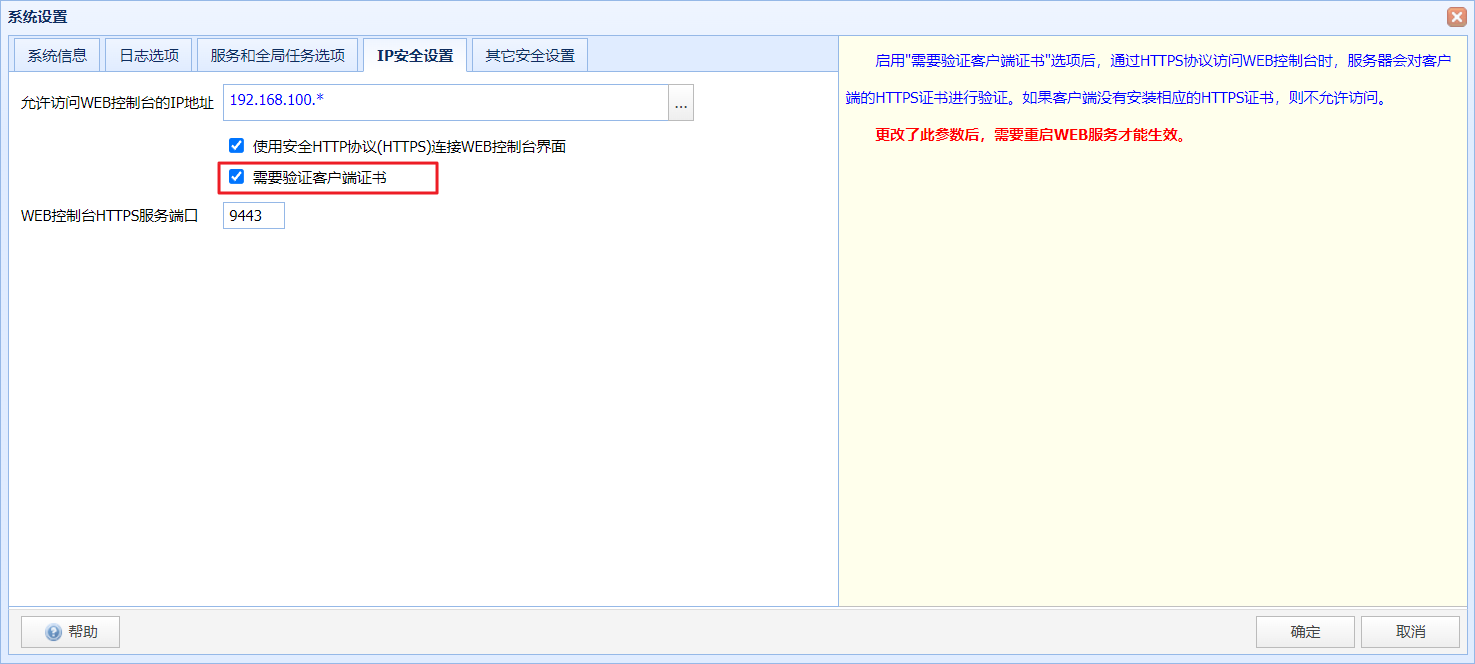Click the 系统设置 title bar text

coord(38,17)
